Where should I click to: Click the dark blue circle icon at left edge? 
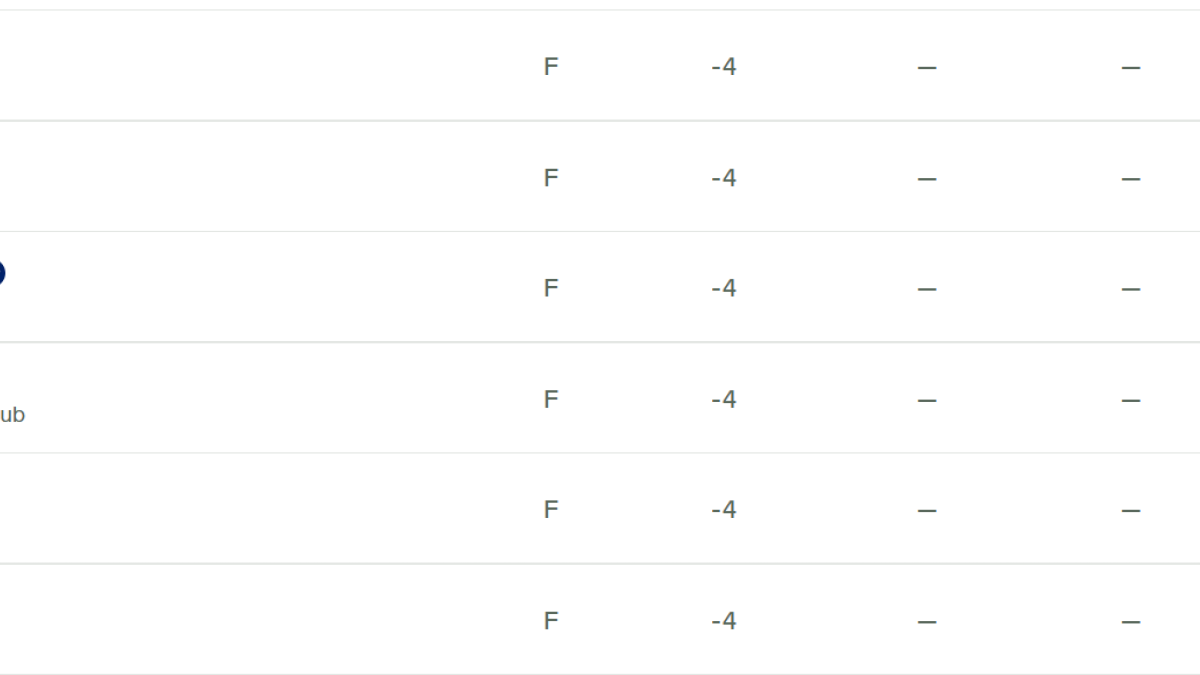point(1,272)
